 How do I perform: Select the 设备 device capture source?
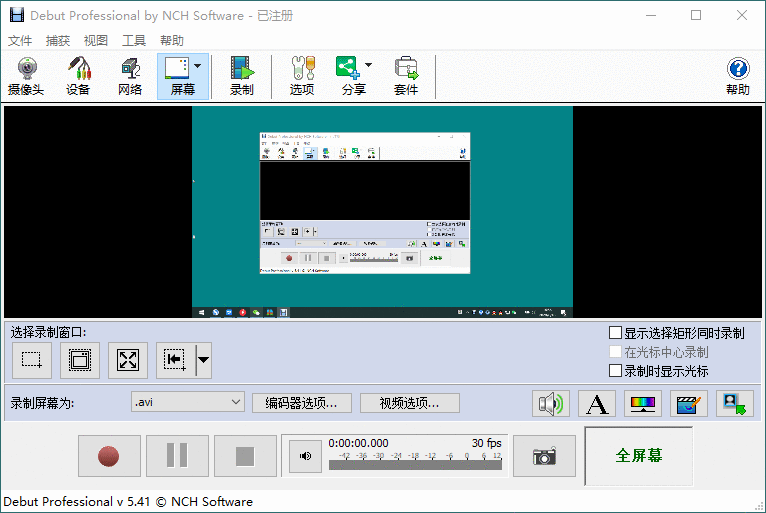pyautogui.click(x=78, y=77)
